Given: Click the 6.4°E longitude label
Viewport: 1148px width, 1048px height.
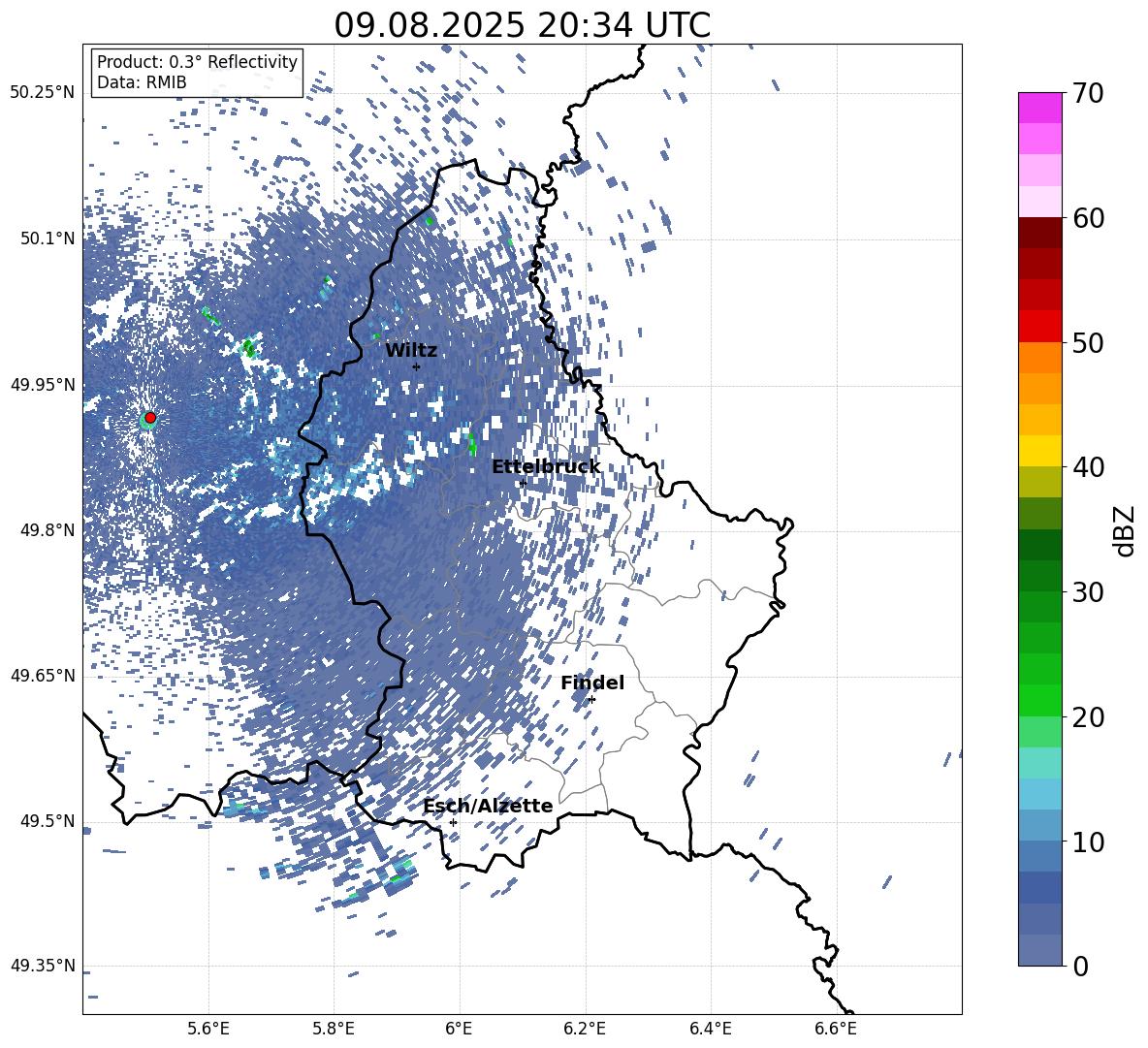Looking at the screenshot, I should (x=710, y=1029).
